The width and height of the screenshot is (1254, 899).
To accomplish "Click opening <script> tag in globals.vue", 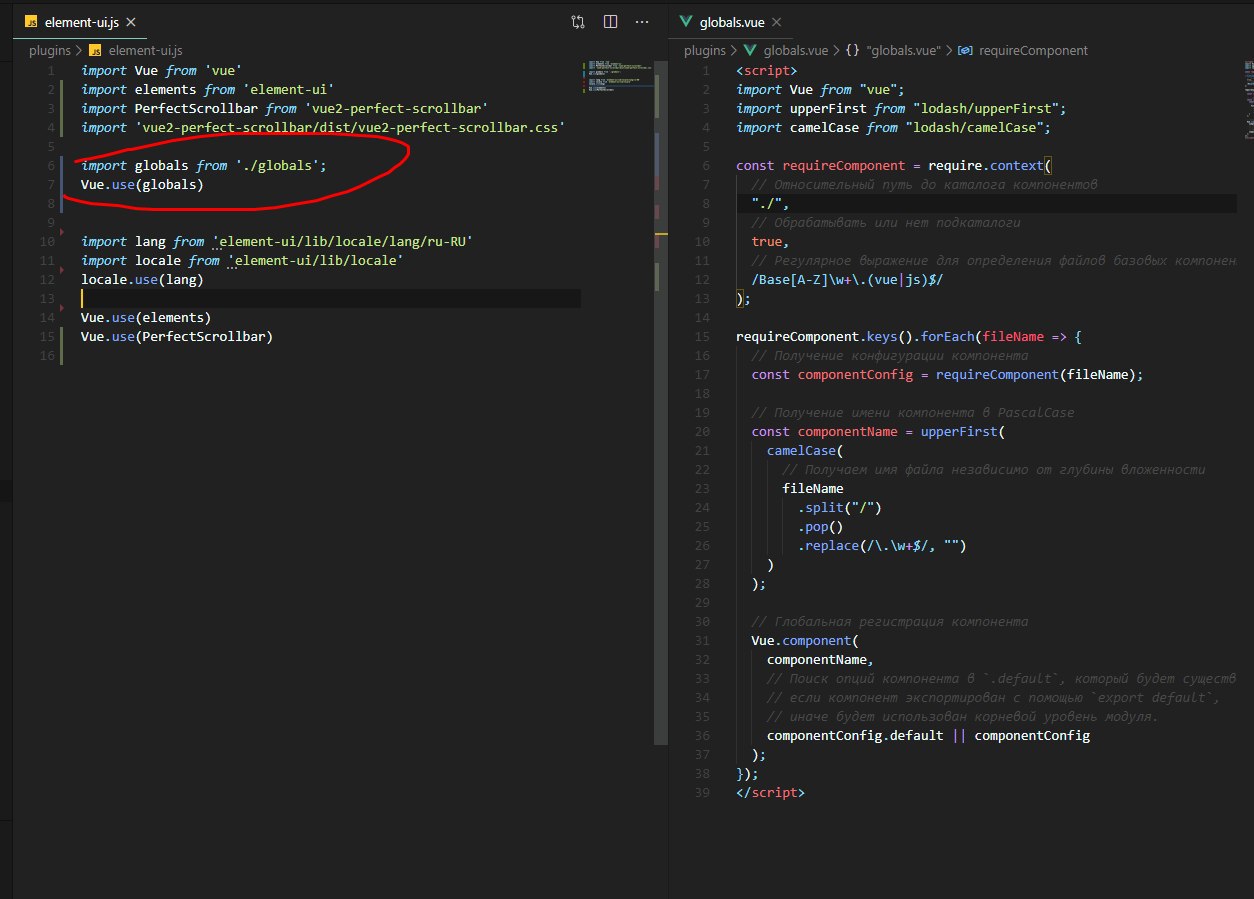I will pos(767,70).
